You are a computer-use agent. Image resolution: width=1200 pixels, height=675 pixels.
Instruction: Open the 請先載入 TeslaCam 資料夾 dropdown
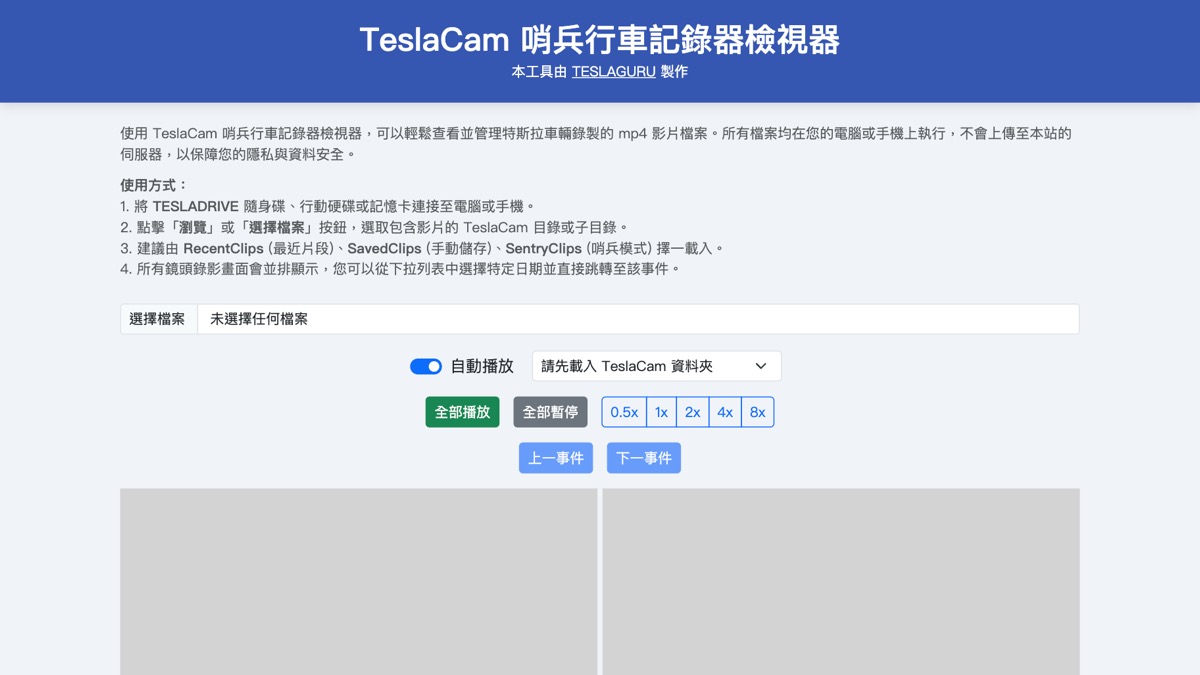656,366
